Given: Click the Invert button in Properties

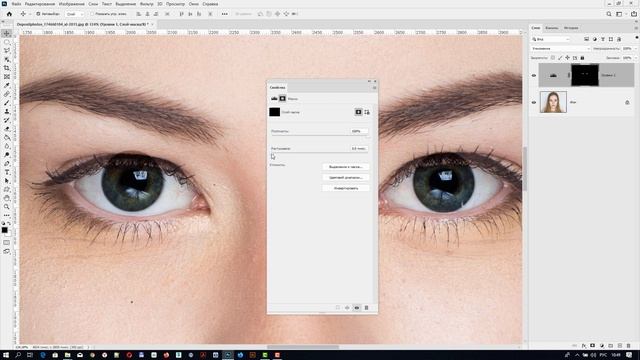Looking at the screenshot, I should pyautogui.click(x=345, y=188).
